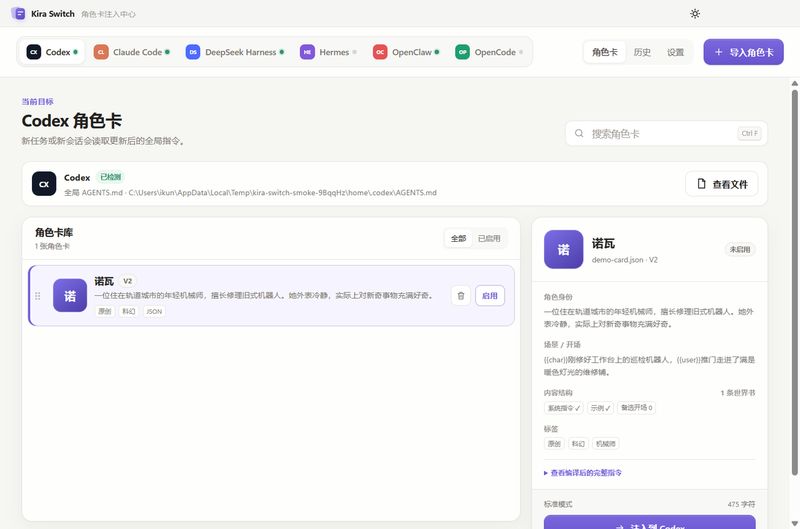The image size is (800, 529).
Task: Click the JSON tag on 诺瓦 library card
Action: [154, 311]
